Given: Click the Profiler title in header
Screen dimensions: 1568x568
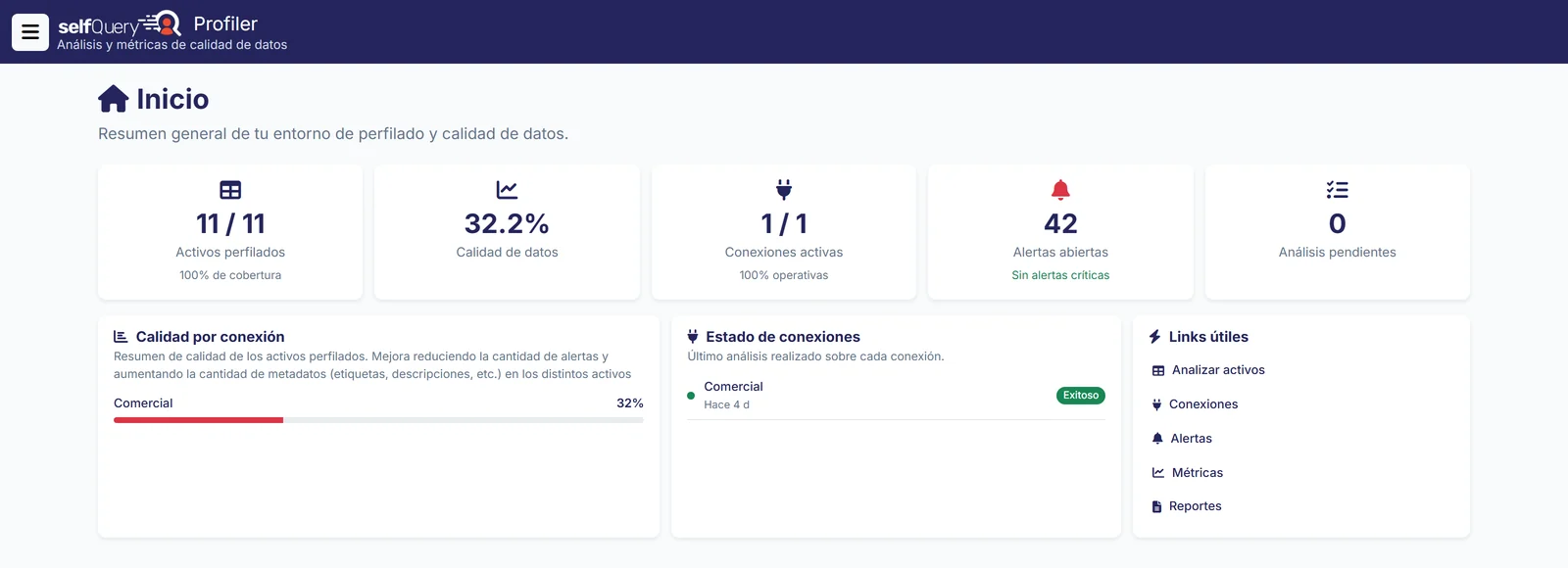Looking at the screenshot, I should coord(225,24).
